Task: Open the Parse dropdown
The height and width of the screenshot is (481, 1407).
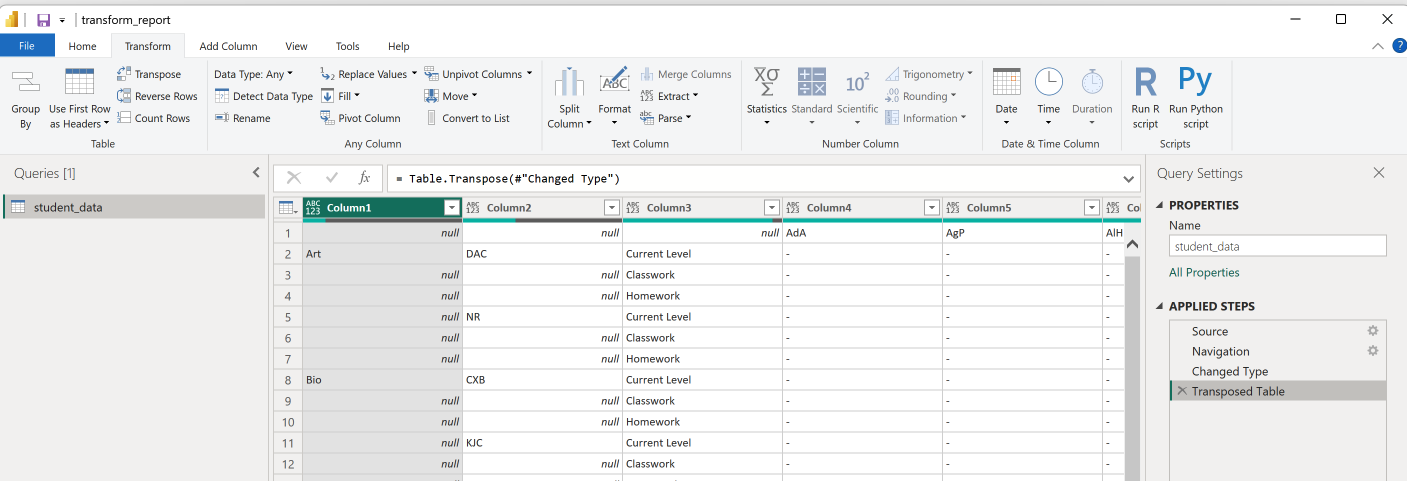Action: [665, 118]
